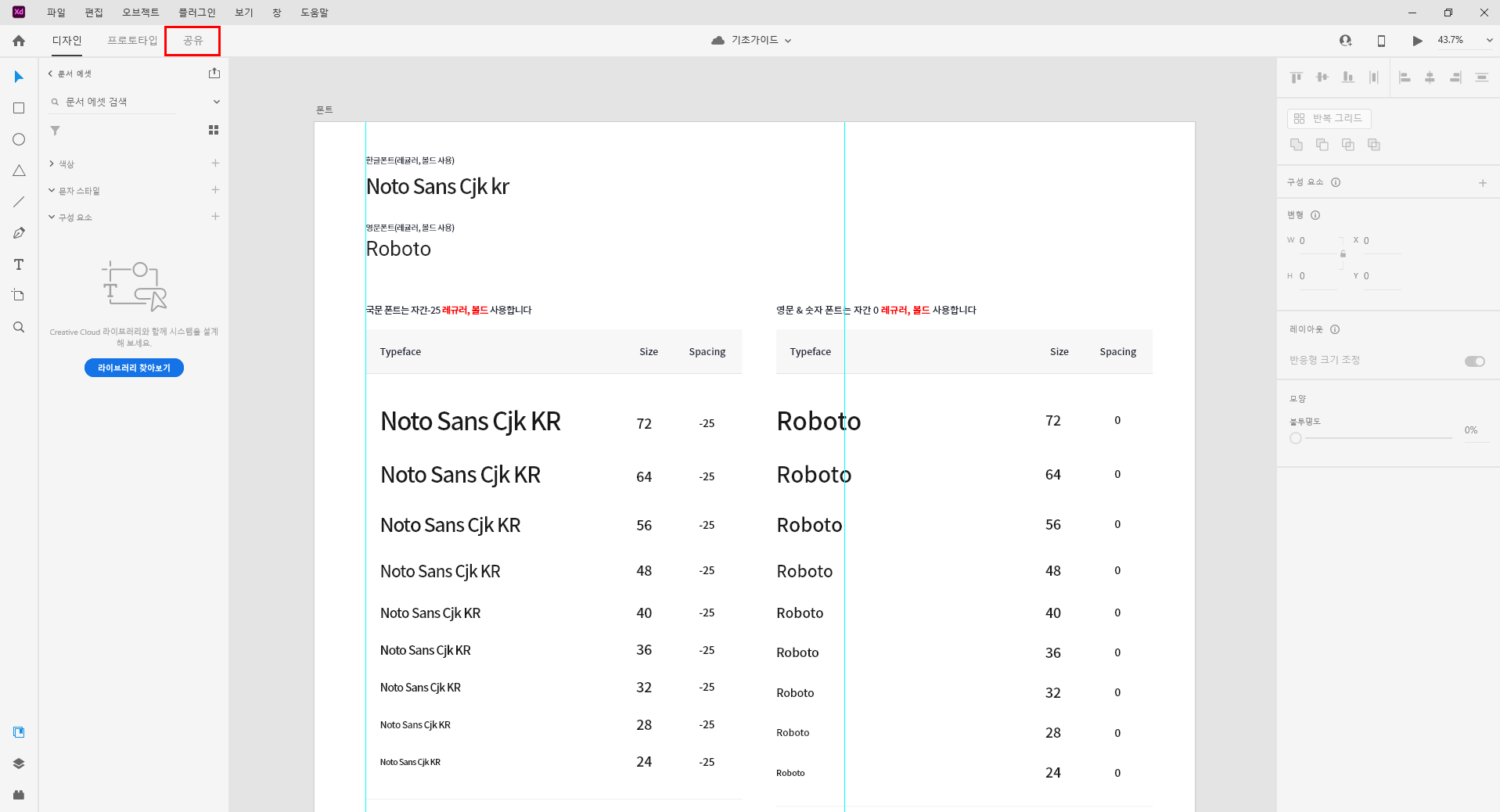1500x812 pixels.
Task: Click the Distribute Vertically icon
Action: pyautogui.click(x=1481, y=77)
